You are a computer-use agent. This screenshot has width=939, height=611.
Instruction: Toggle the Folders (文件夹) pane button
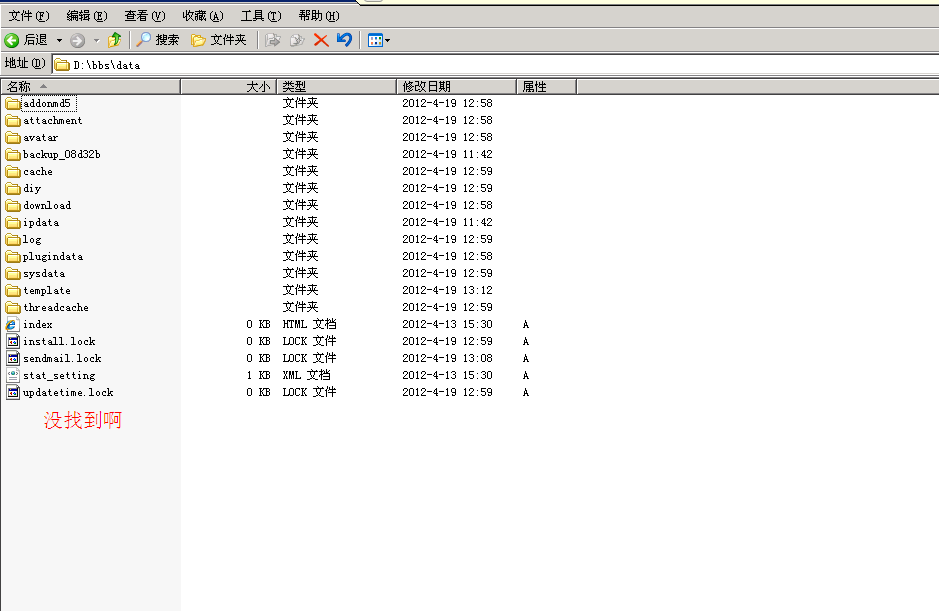tap(219, 40)
